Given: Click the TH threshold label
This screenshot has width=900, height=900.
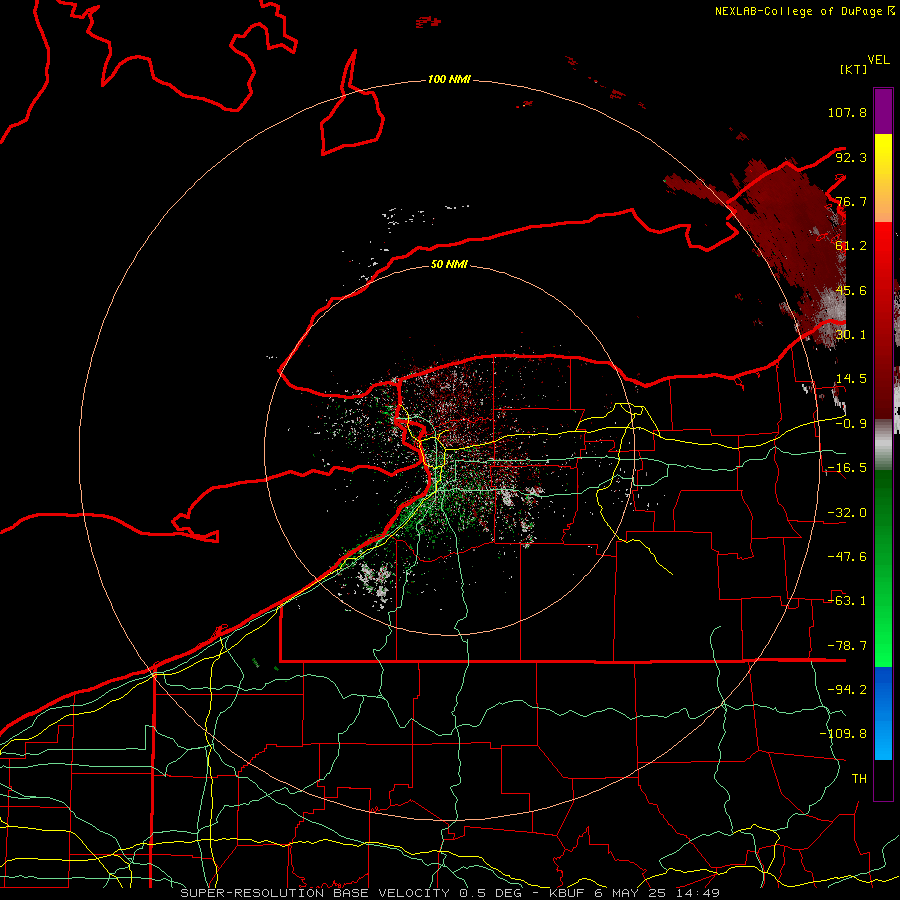Looking at the screenshot, I should 859,779.
